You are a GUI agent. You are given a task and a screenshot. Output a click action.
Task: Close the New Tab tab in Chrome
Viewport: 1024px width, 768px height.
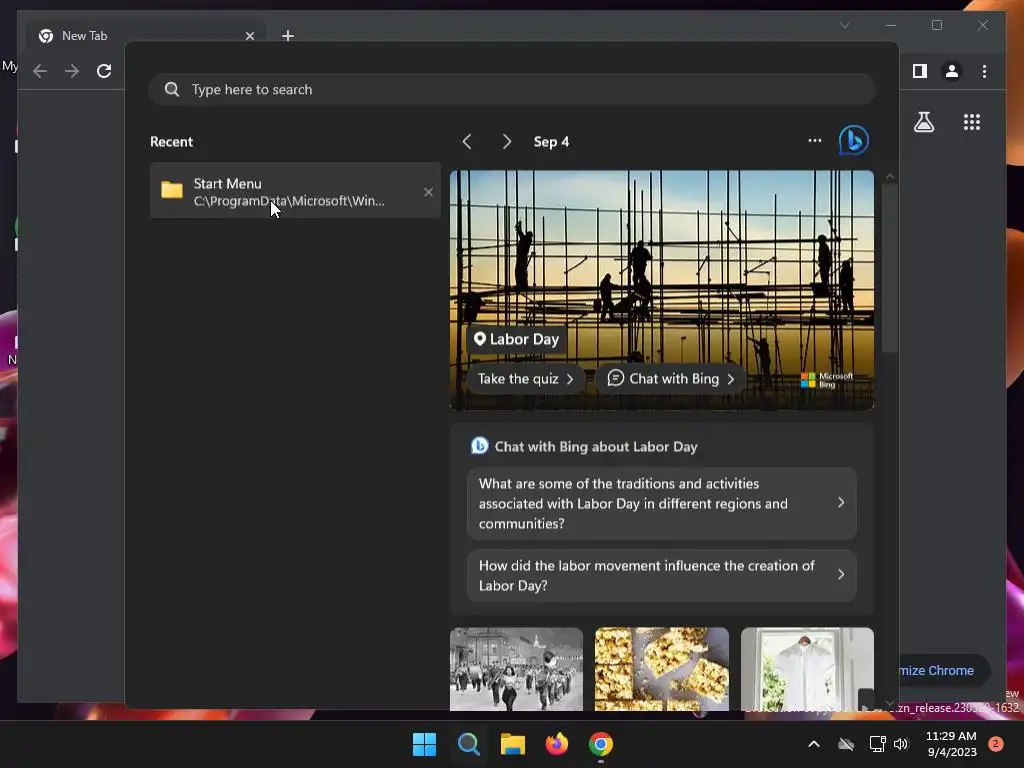pyautogui.click(x=249, y=36)
